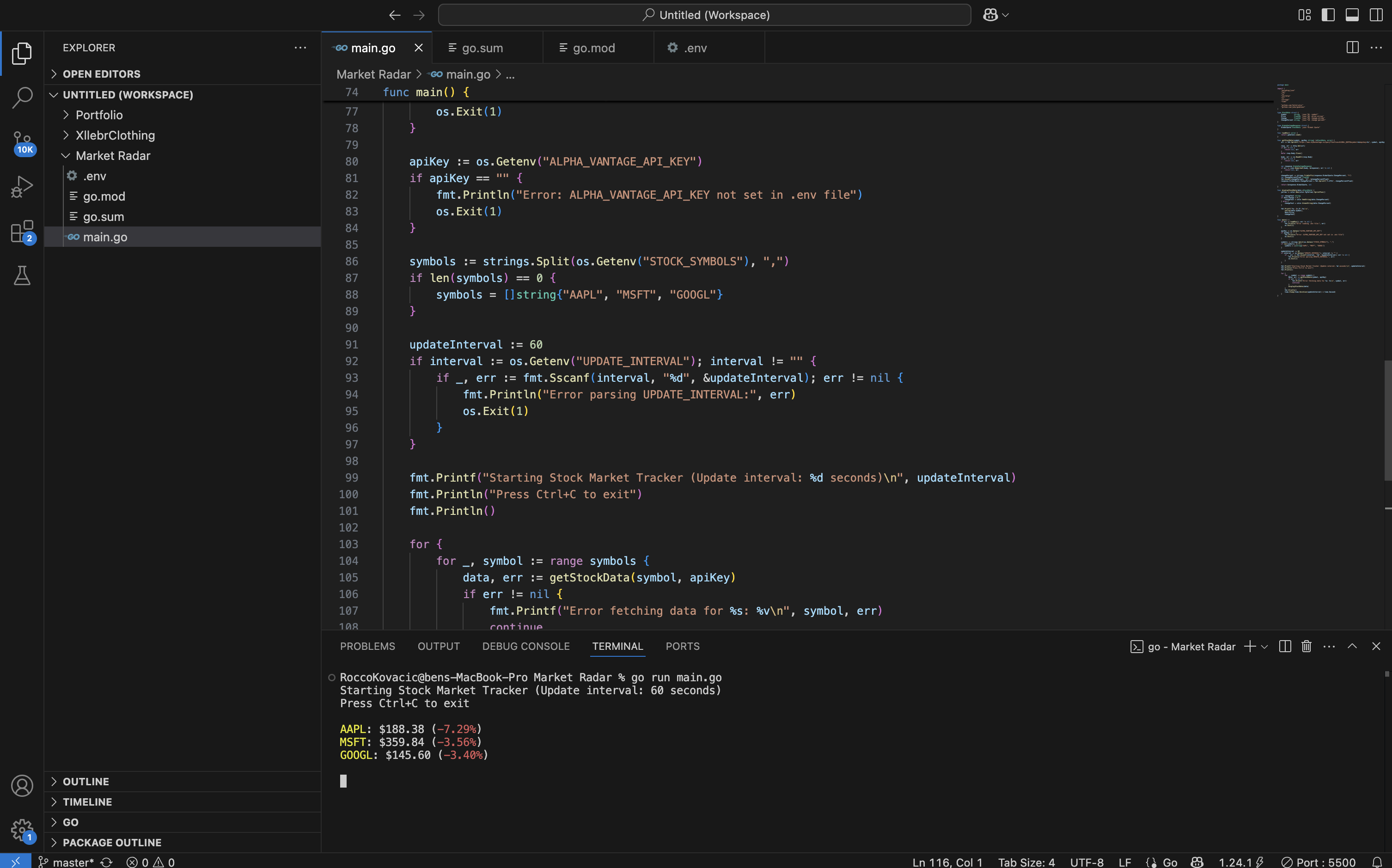Click the Port : 5500 status button
The image size is (1392, 868).
tap(1319, 862)
